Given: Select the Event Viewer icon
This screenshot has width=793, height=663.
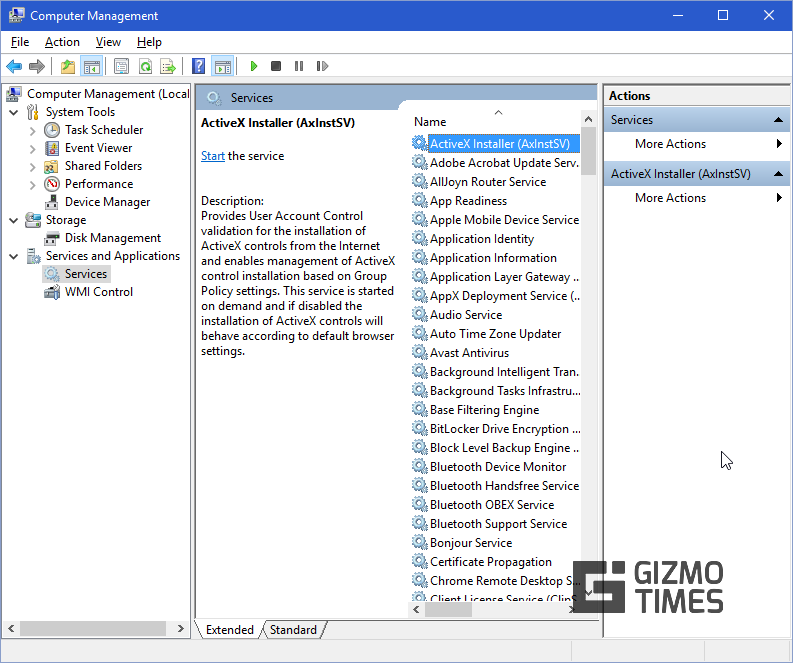Looking at the screenshot, I should 52,148.
